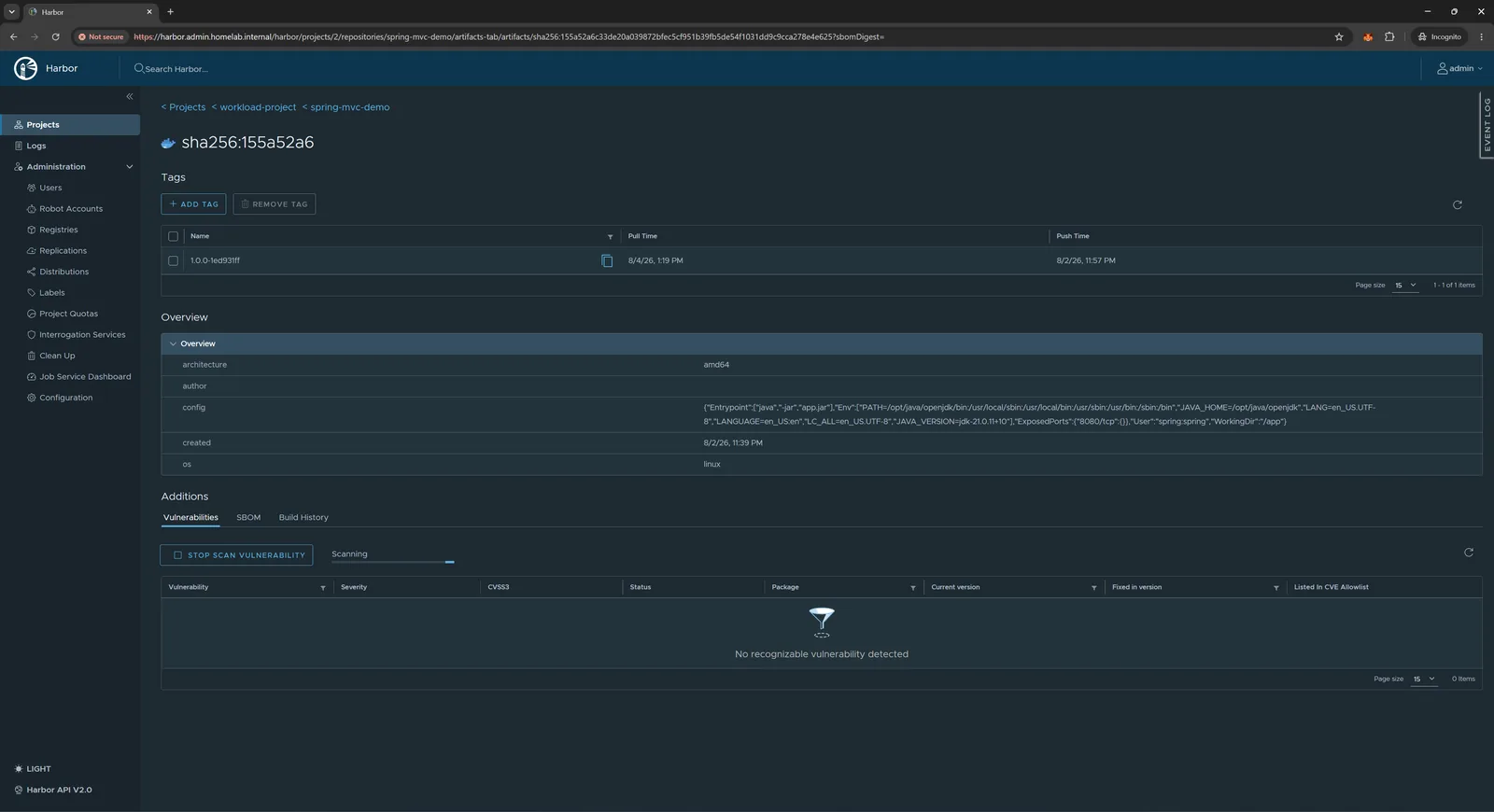1494x812 pixels.
Task: Click the address bar URL
Action: pos(509,36)
